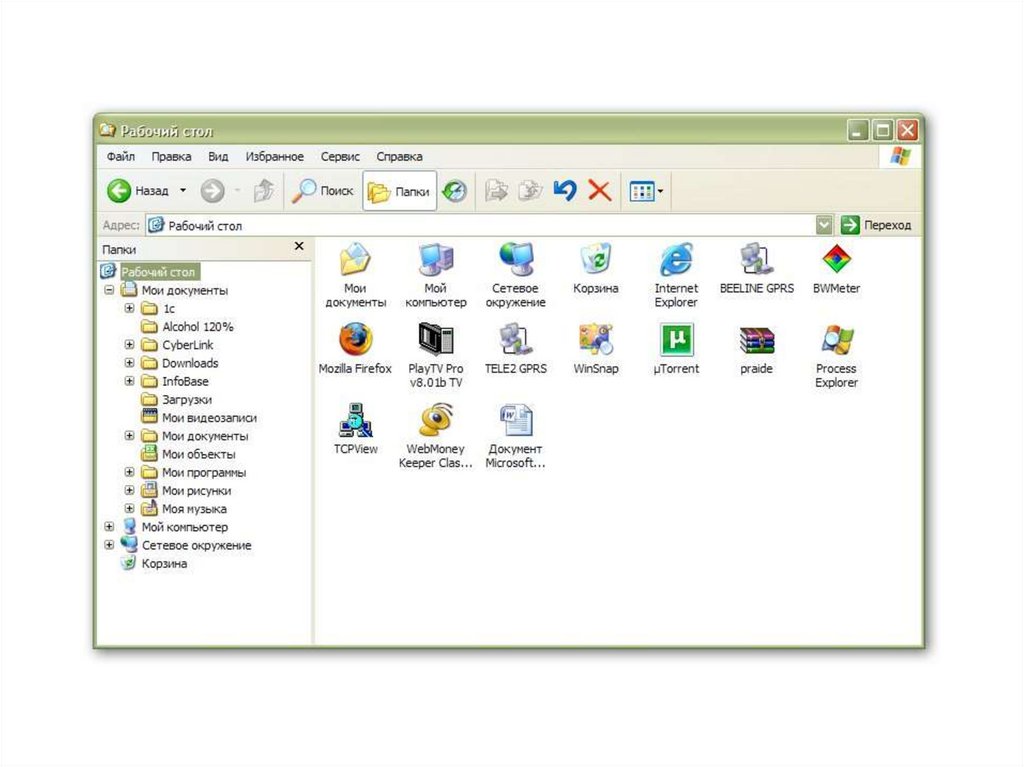Expand the Мой компьютер tree node
Viewport: 1024px width, 767px height.
click(x=110, y=527)
